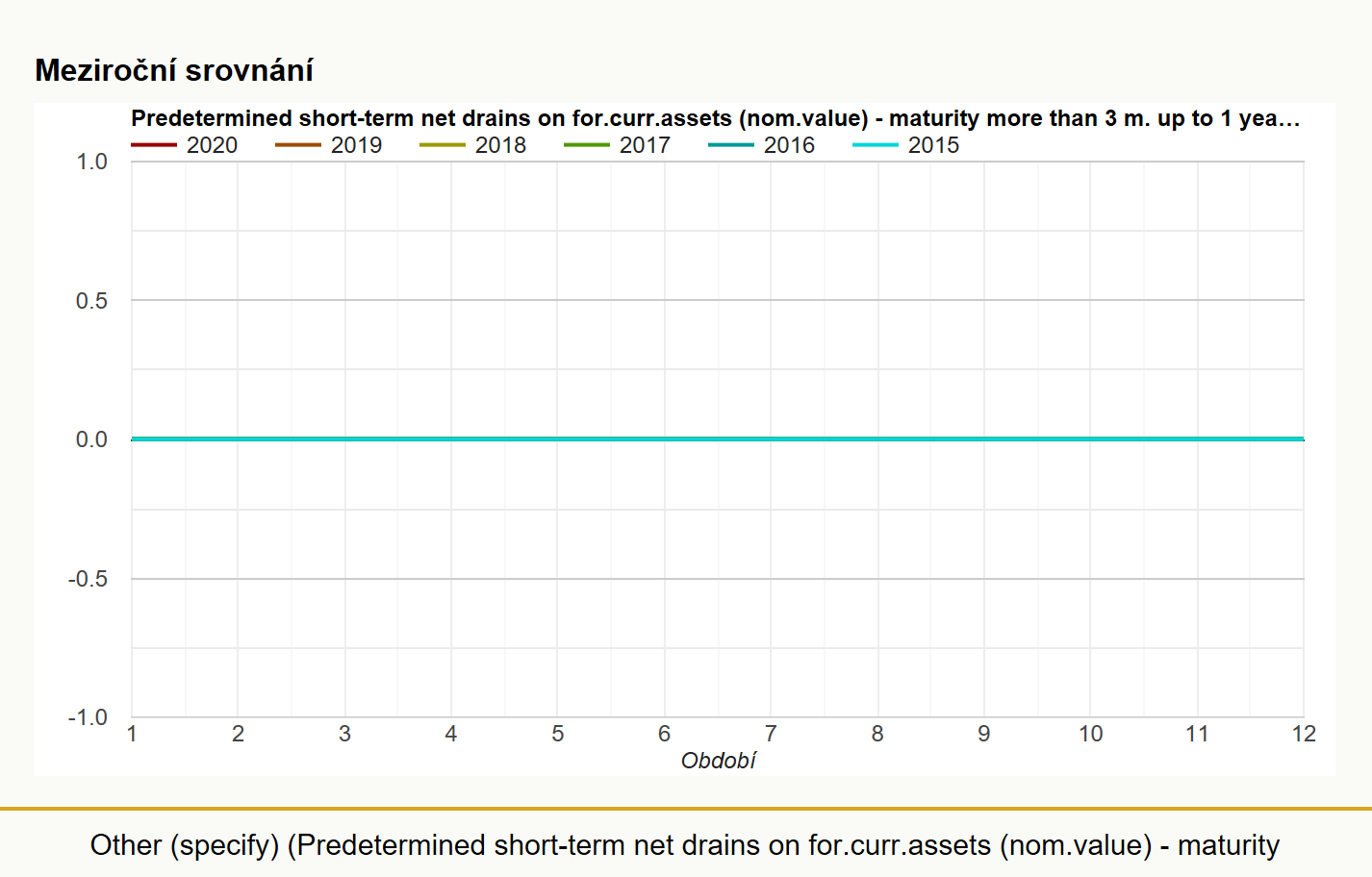Screen dimensions: 1372x877
Task: Click x-axis tick label 6
Action: click(x=664, y=734)
